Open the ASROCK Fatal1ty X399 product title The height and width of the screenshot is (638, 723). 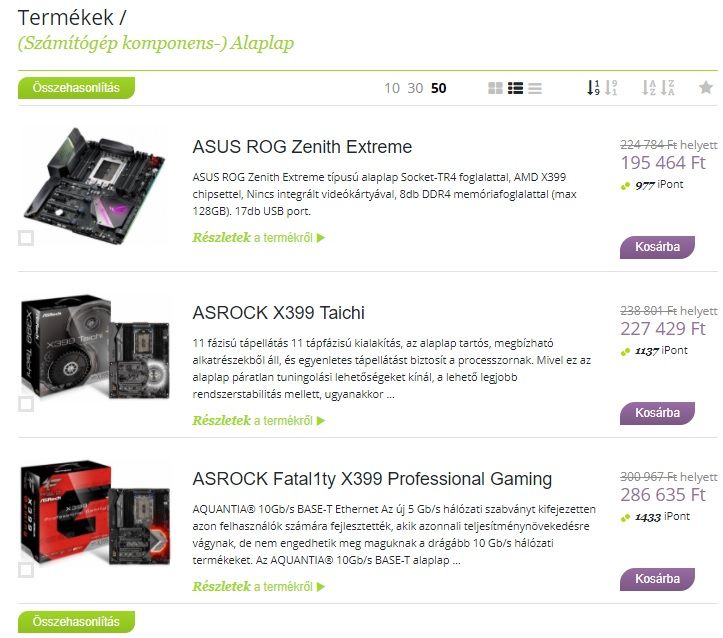click(x=372, y=479)
